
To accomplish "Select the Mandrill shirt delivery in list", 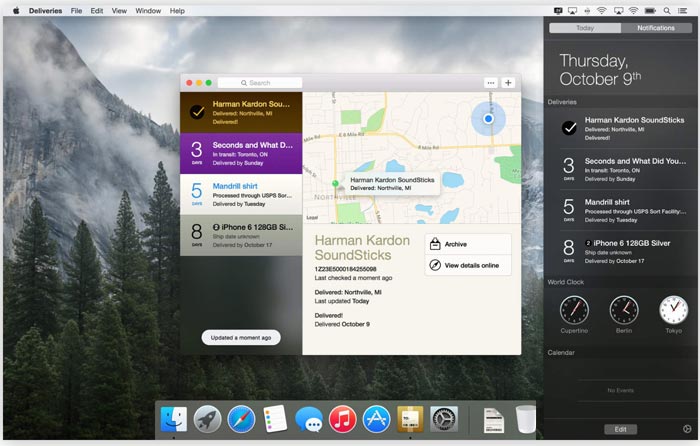I will coord(241,194).
